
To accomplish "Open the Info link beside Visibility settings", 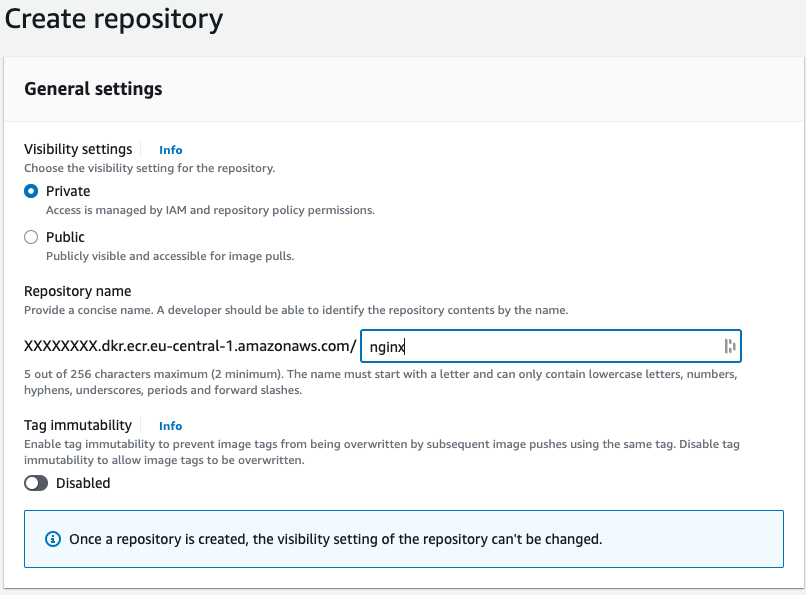I will [x=170, y=149].
